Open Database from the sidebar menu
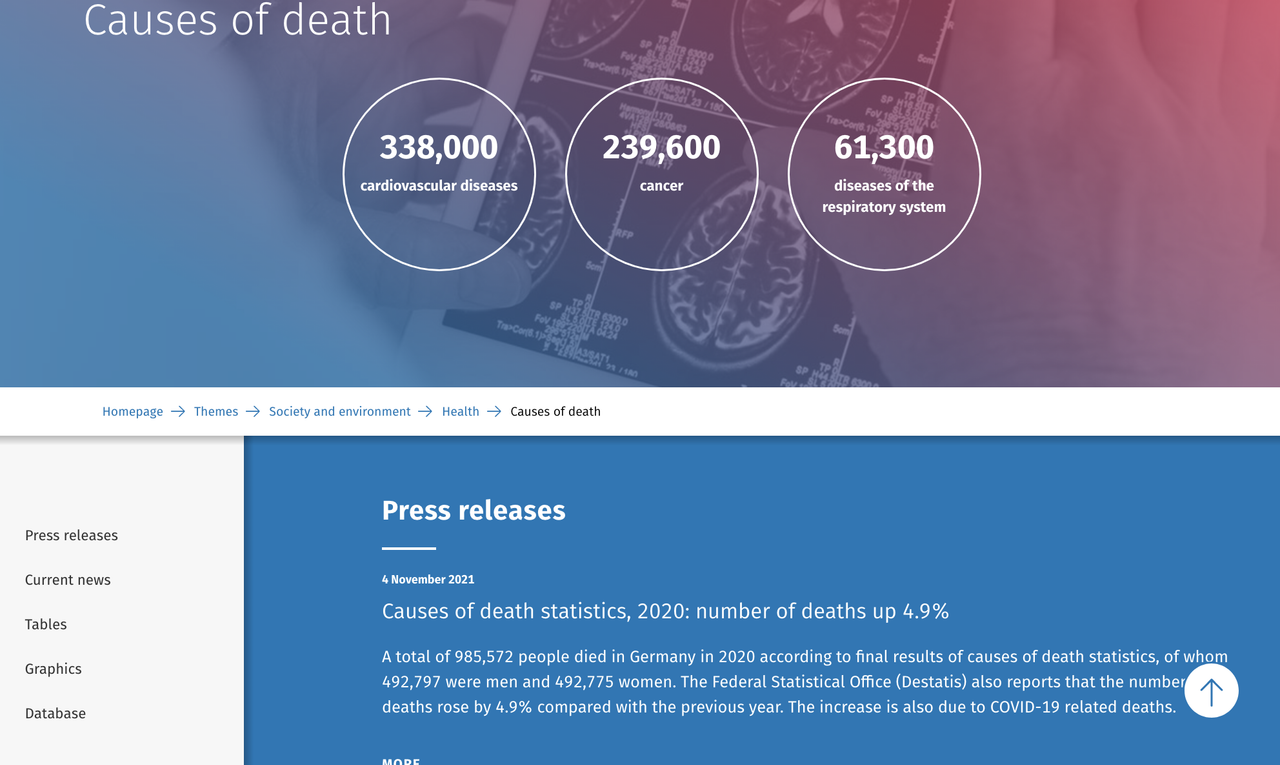1280x765 pixels. (x=55, y=713)
